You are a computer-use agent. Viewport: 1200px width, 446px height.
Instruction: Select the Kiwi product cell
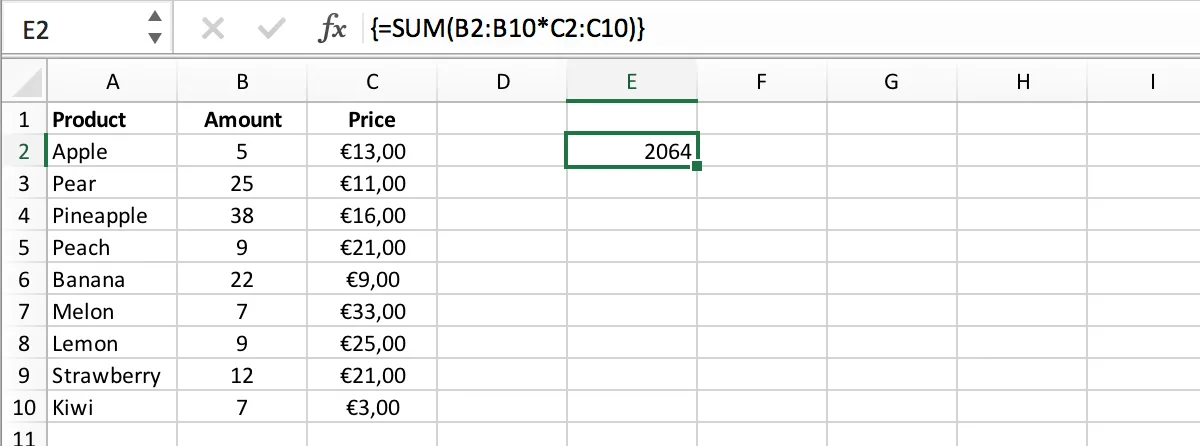pos(112,408)
